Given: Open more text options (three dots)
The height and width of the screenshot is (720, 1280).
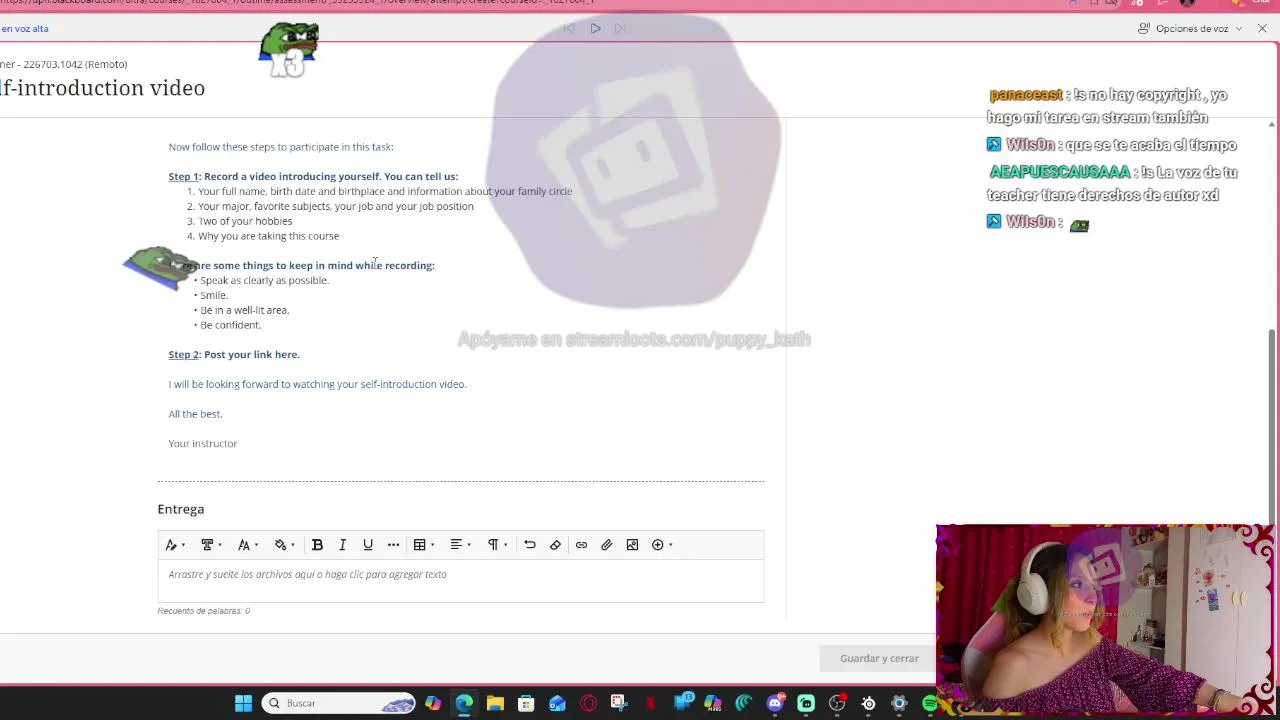Looking at the screenshot, I should click(393, 545).
